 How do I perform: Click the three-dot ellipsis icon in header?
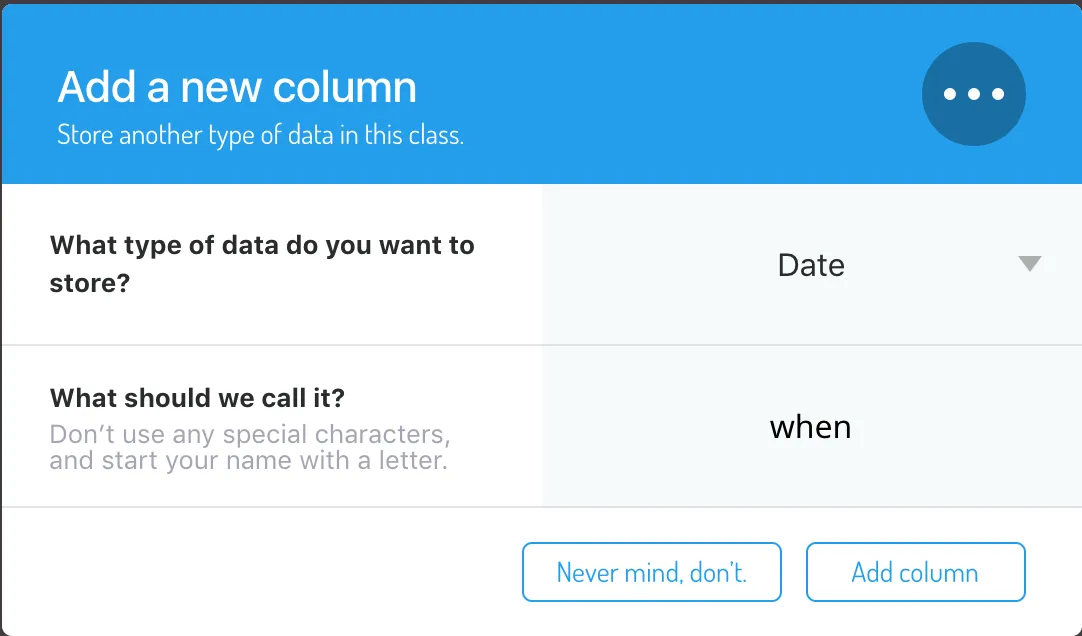pyautogui.click(x=974, y=94)
